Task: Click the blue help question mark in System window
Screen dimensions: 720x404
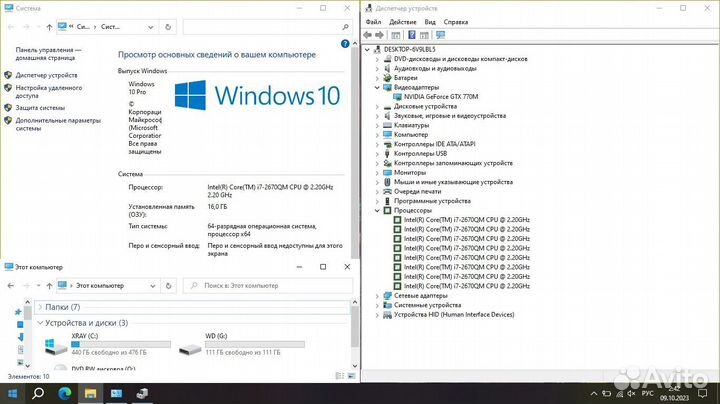Action: 345,44
